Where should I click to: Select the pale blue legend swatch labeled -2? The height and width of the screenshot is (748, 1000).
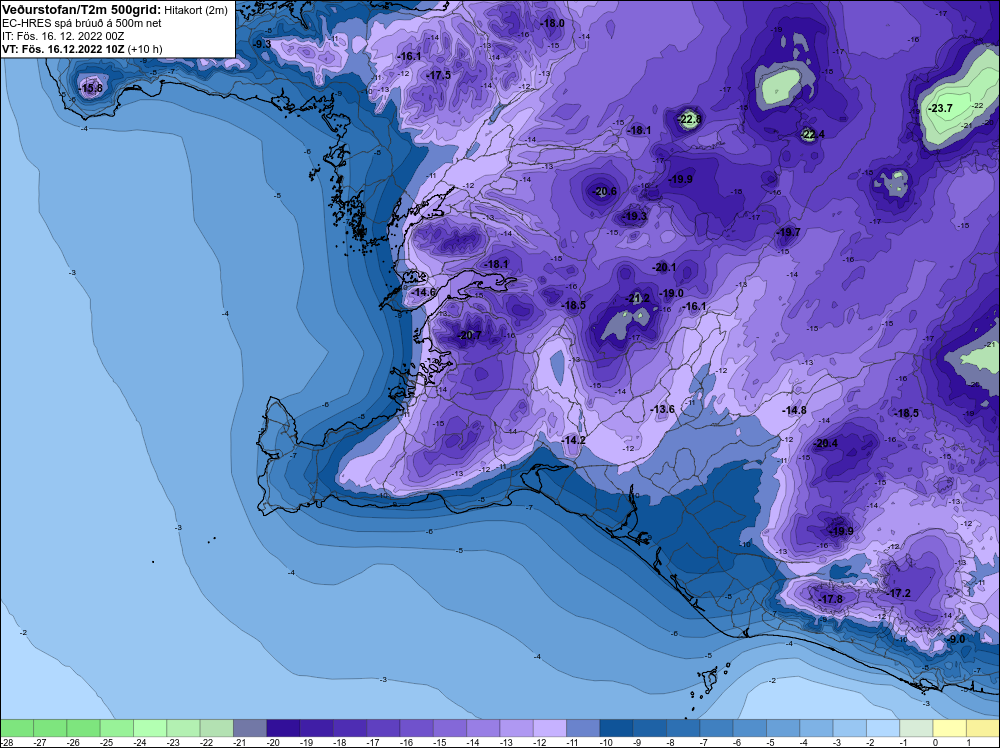point(883,728)
